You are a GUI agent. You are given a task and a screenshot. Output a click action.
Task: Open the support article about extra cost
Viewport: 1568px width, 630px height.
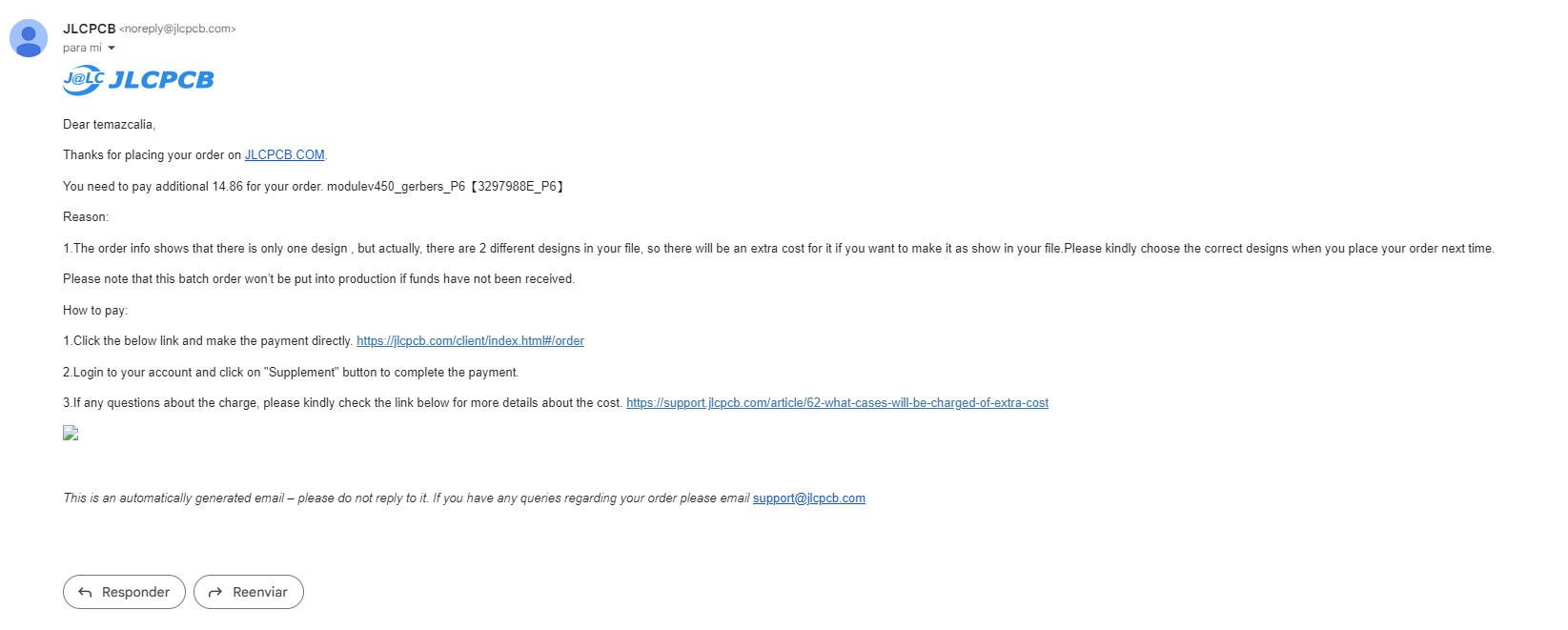point(837,402)
